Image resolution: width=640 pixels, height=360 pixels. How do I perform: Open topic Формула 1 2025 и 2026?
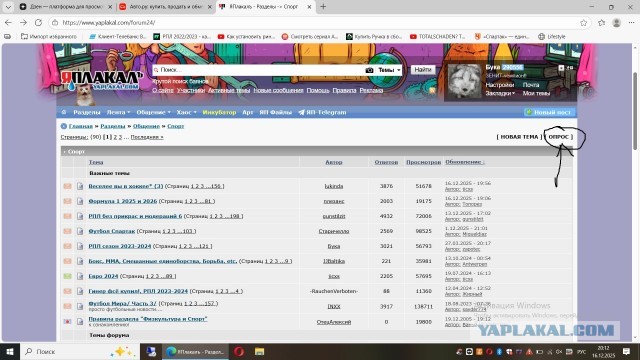pyautogui.click(x=122, y=201)
